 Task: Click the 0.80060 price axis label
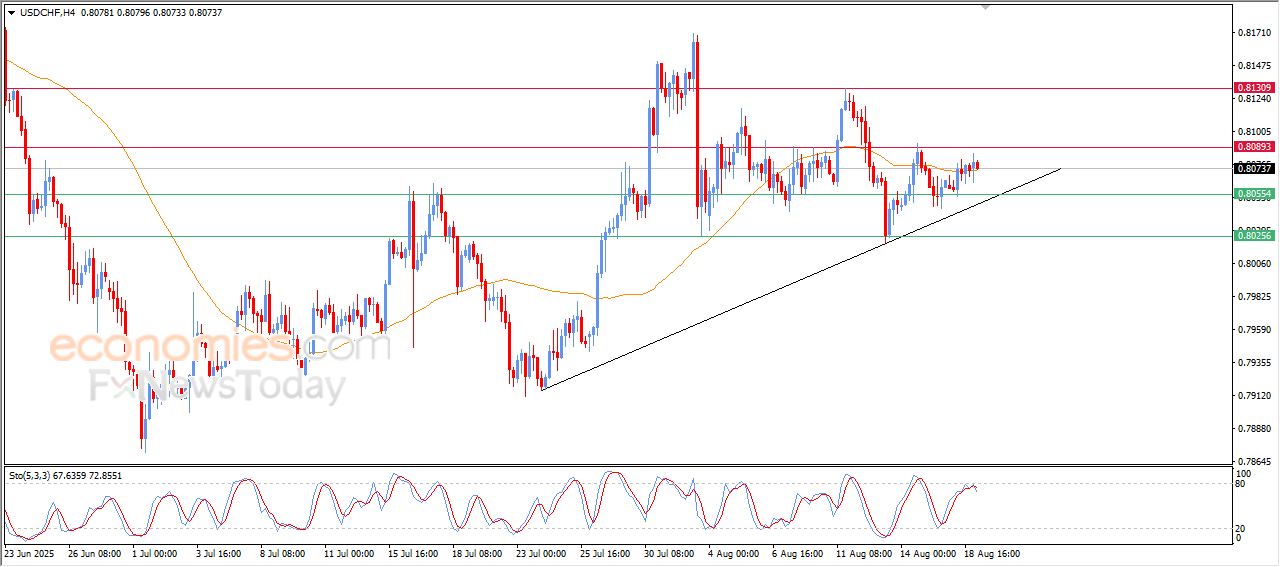pyautogui.click(x=1254, y=264)
